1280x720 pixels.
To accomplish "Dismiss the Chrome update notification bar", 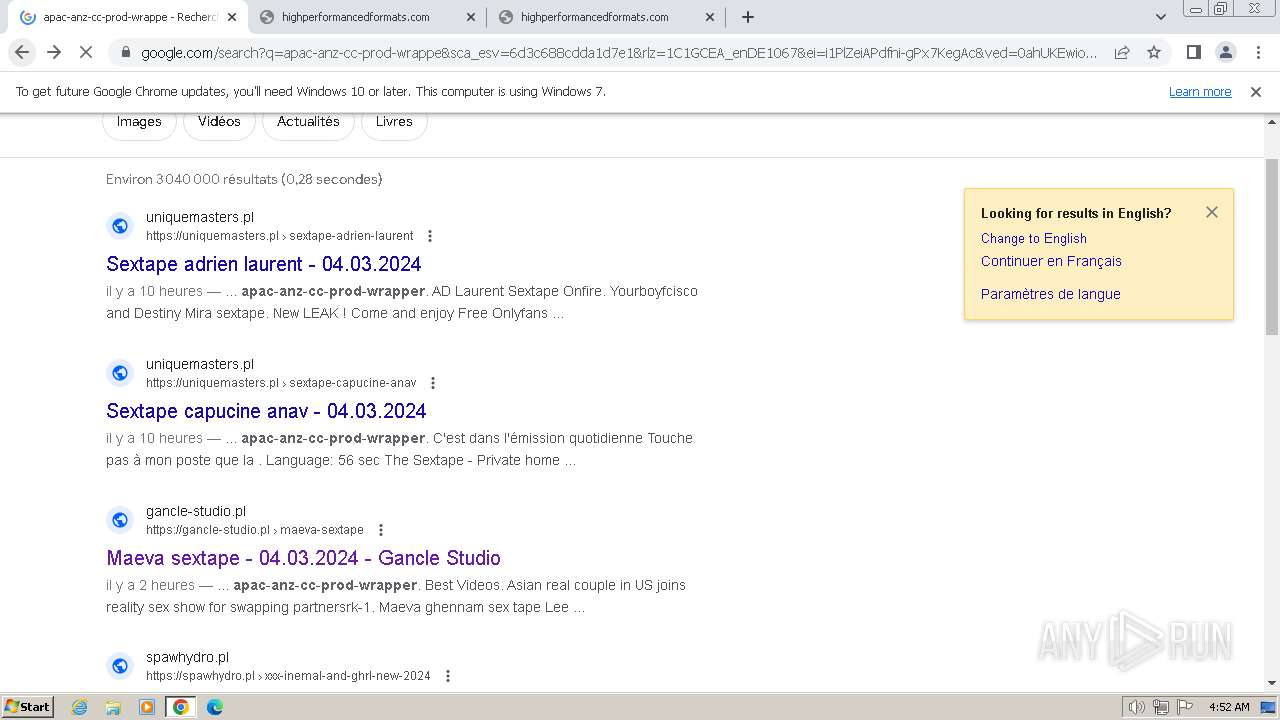I will (x=1256, y=91).
